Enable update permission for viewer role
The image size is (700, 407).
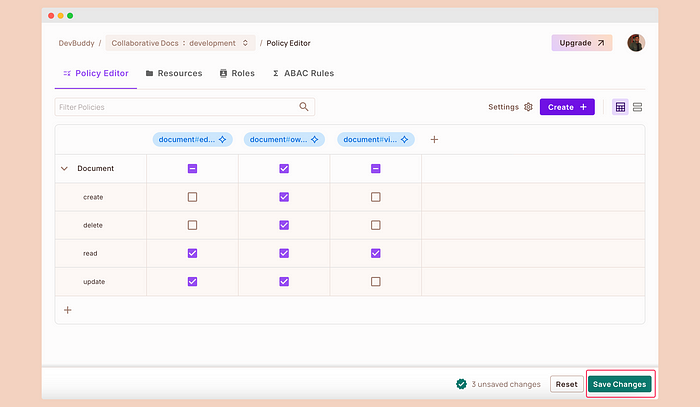coord(375,282)
